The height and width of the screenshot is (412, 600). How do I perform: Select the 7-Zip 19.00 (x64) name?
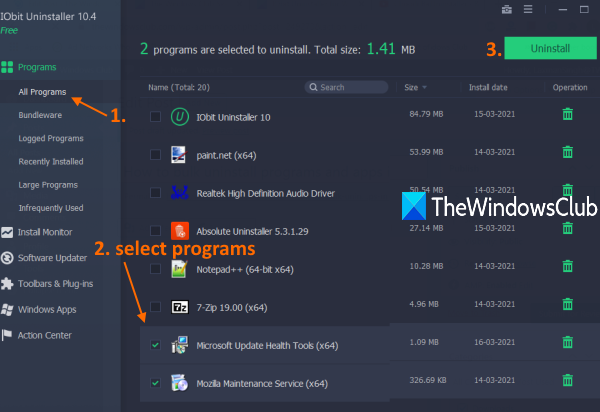[x=232, y=308]
